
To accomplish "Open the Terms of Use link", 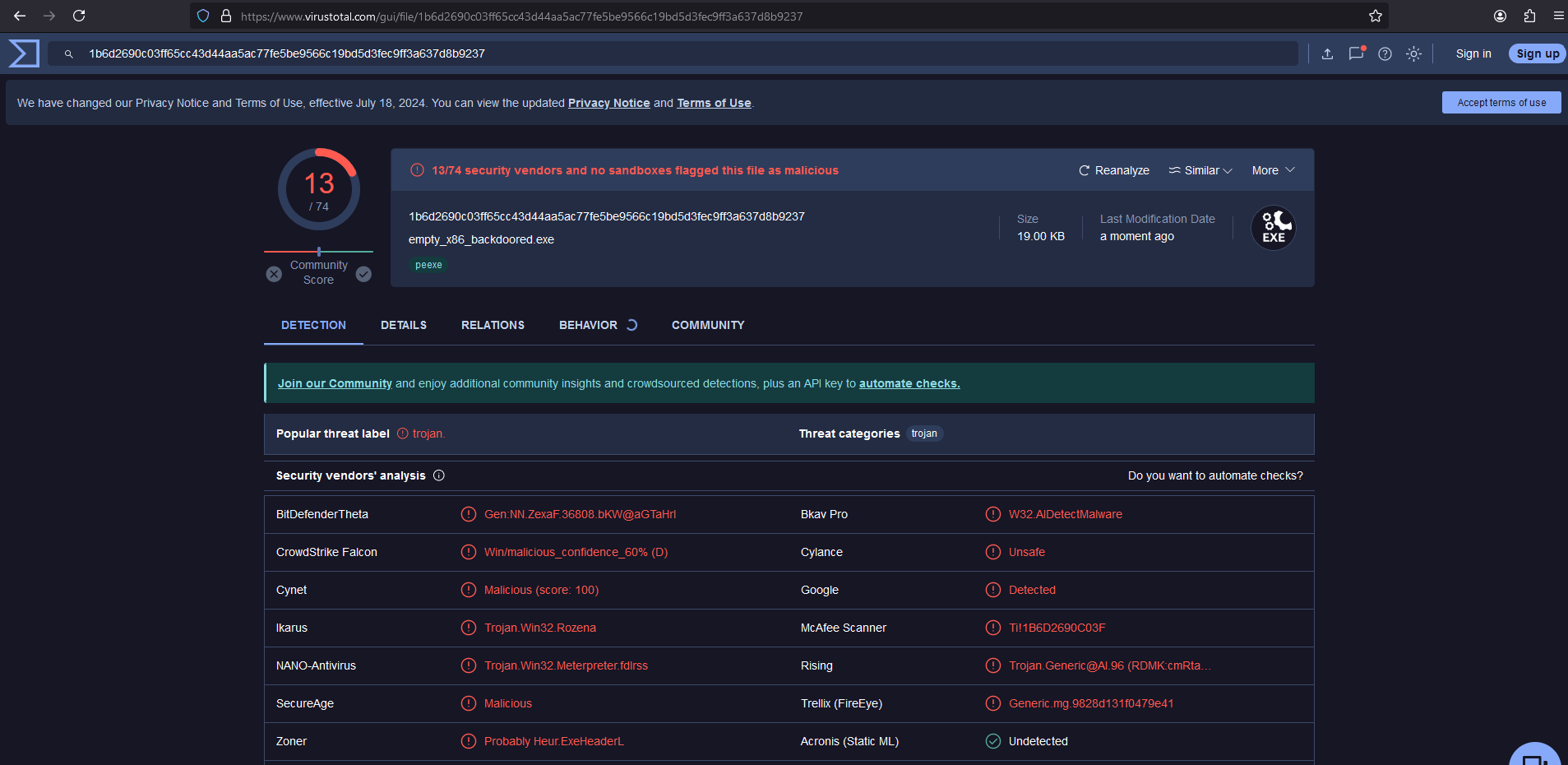I will click(714, 103).
